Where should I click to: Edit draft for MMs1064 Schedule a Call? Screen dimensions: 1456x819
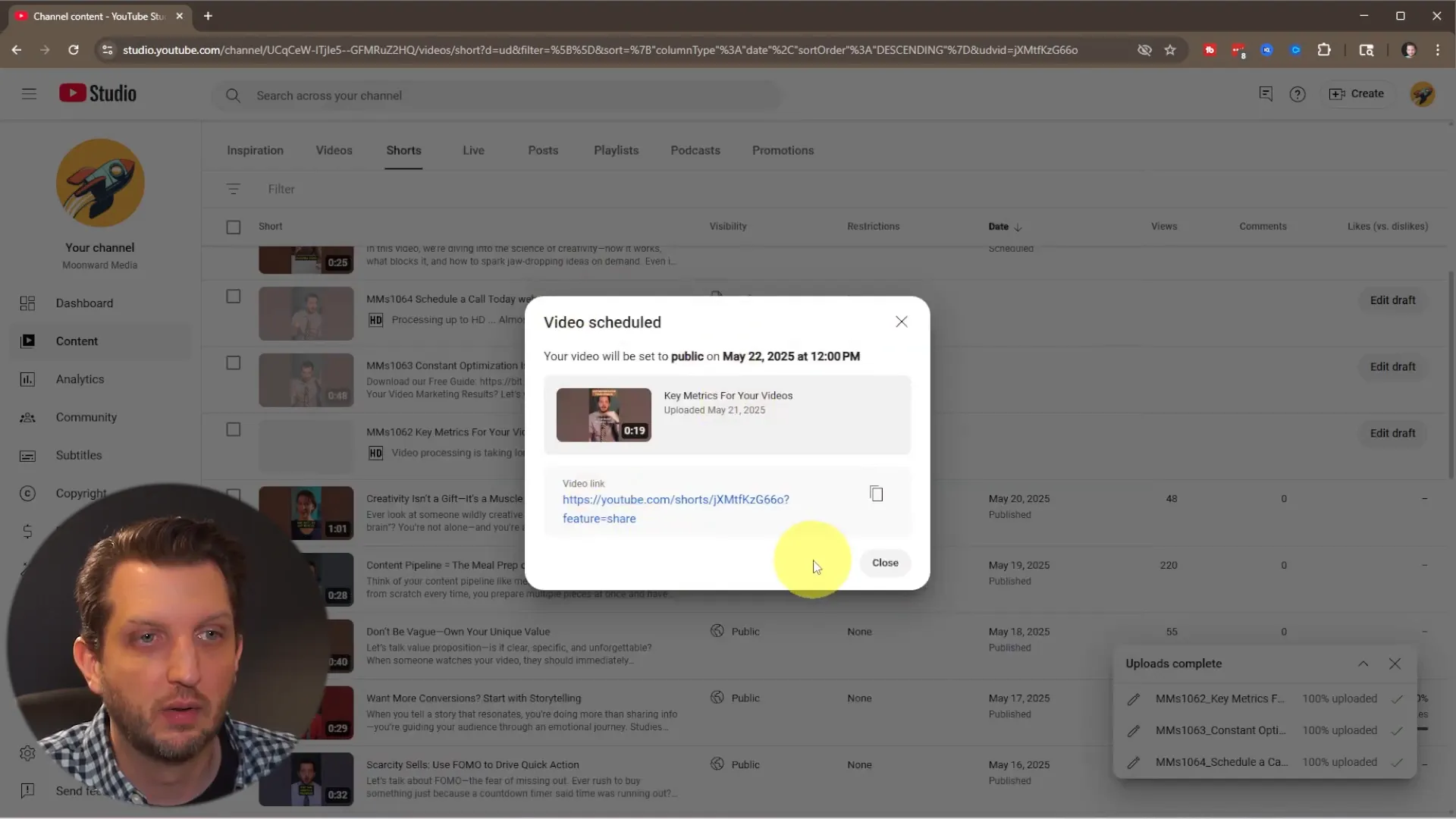1392,300
